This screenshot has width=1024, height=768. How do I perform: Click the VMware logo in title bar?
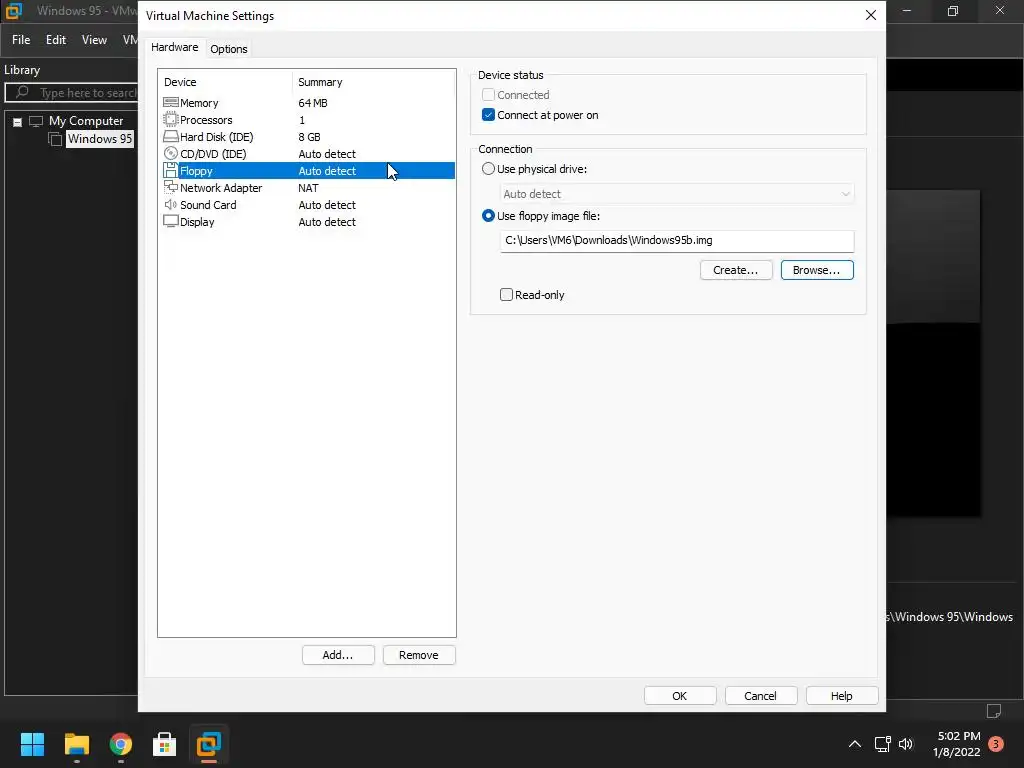tap(14, 10)
